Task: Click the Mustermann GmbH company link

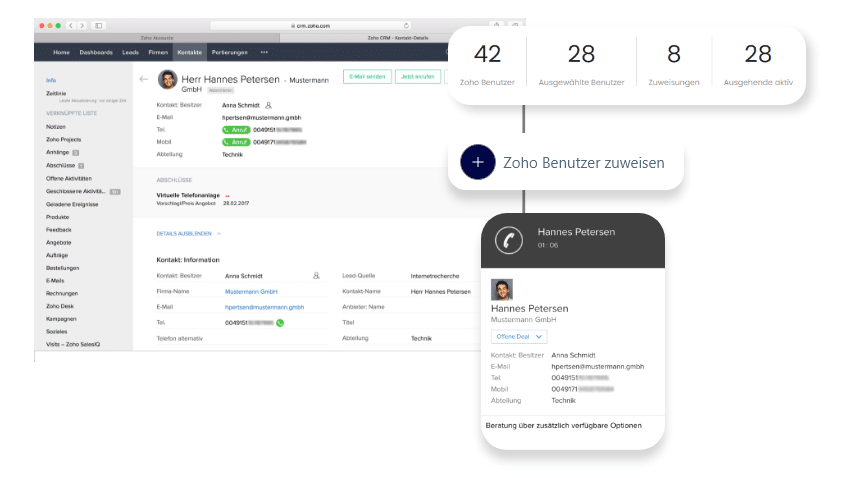Action: 251,292
